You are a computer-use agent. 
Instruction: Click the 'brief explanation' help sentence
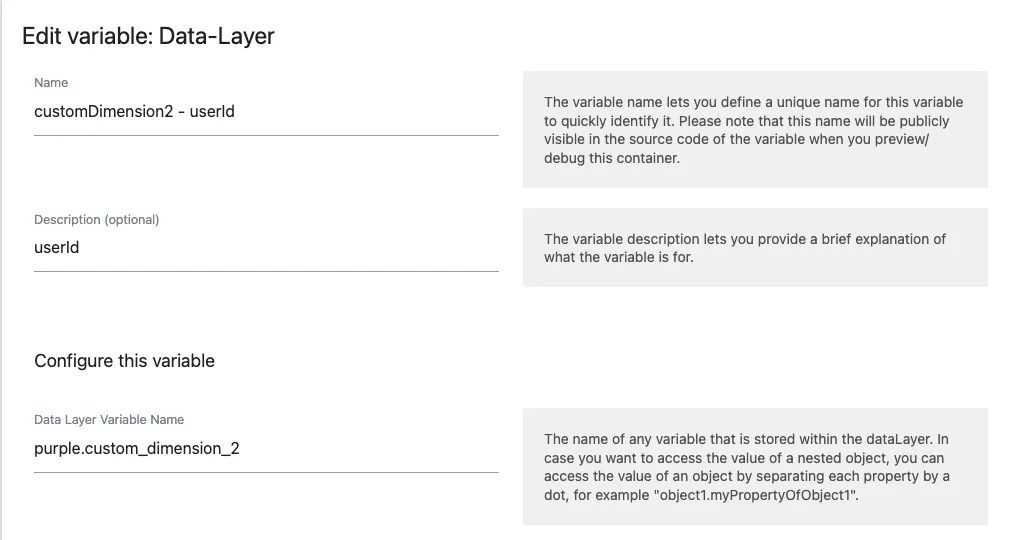745,248
